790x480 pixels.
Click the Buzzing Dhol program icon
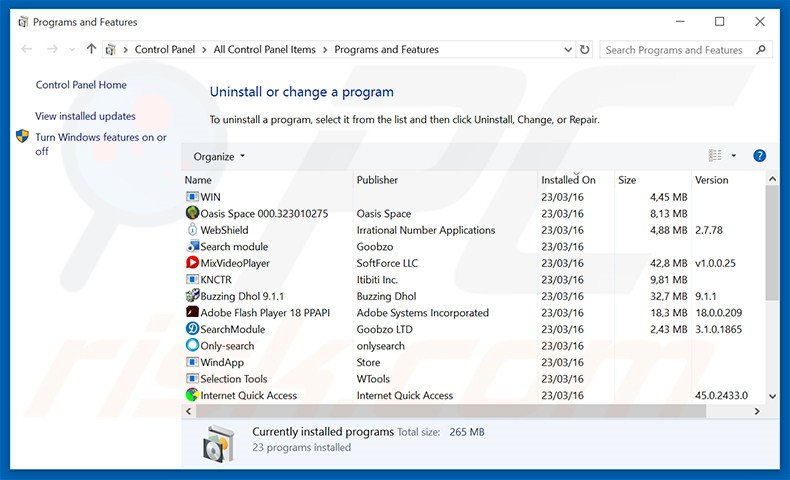[x=192, y=296]
